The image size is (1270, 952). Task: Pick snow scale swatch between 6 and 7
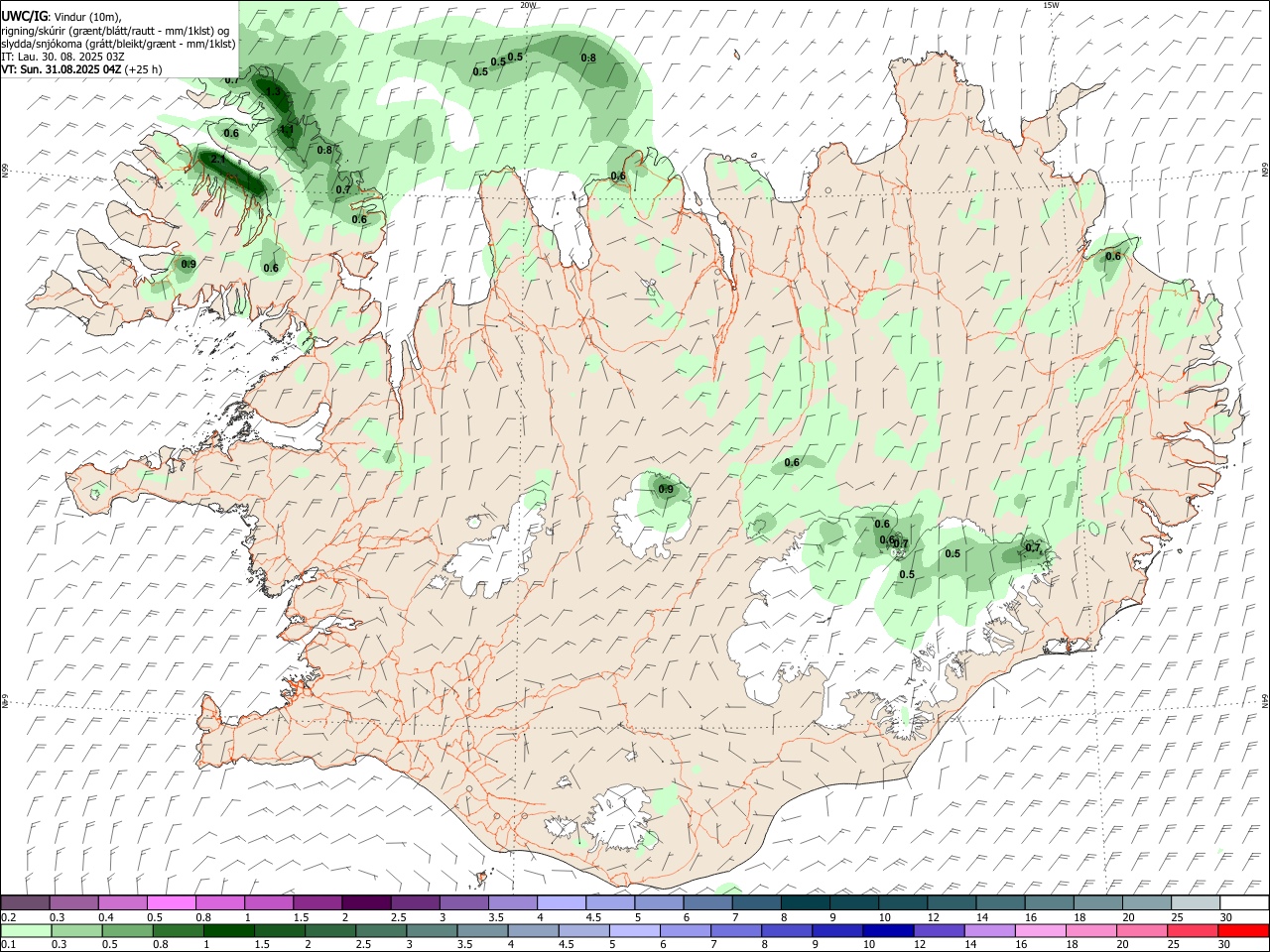pos(707,902)
